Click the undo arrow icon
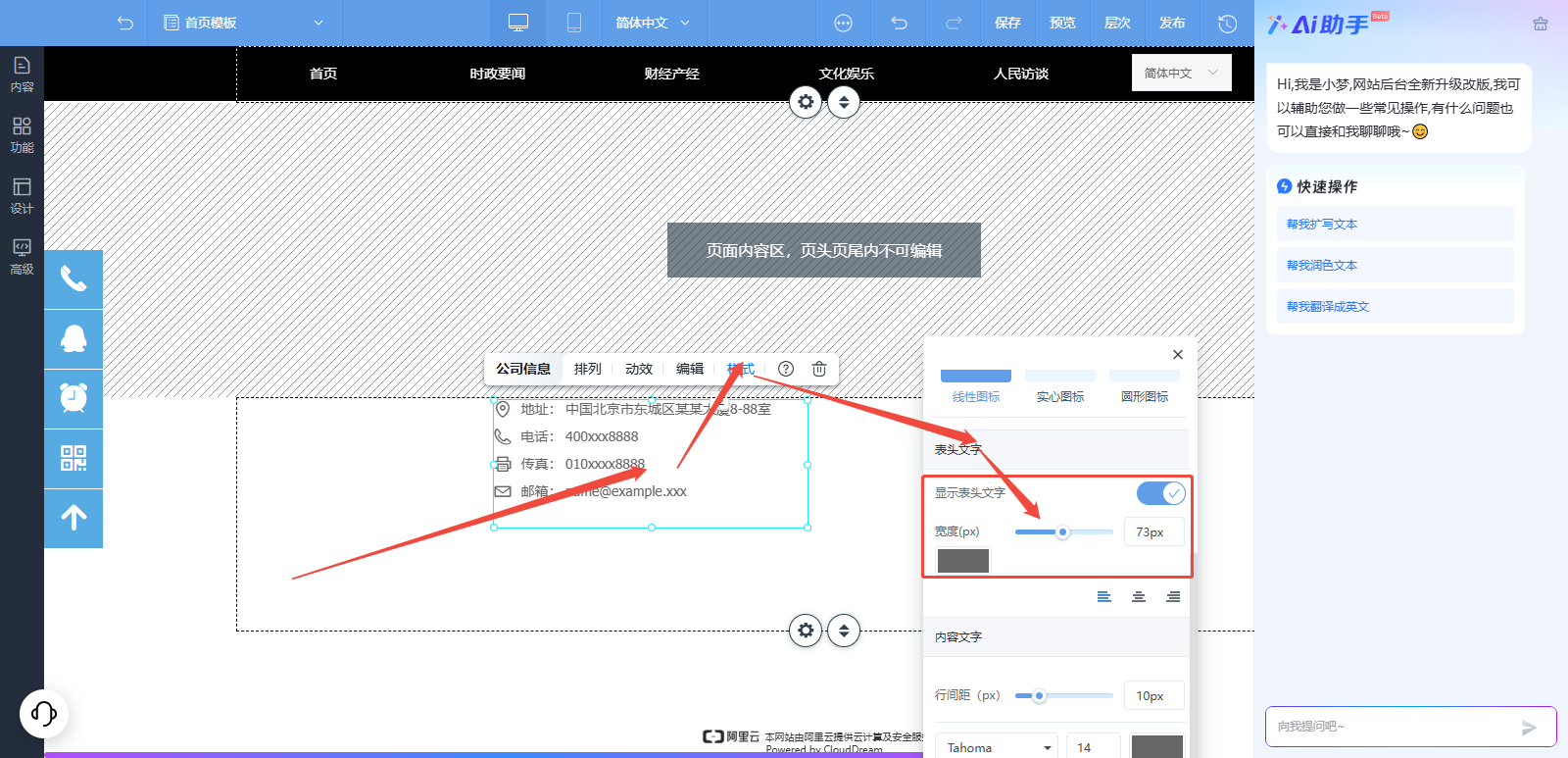This screenshot has width=1568, height=758. (x=899, y=23)
